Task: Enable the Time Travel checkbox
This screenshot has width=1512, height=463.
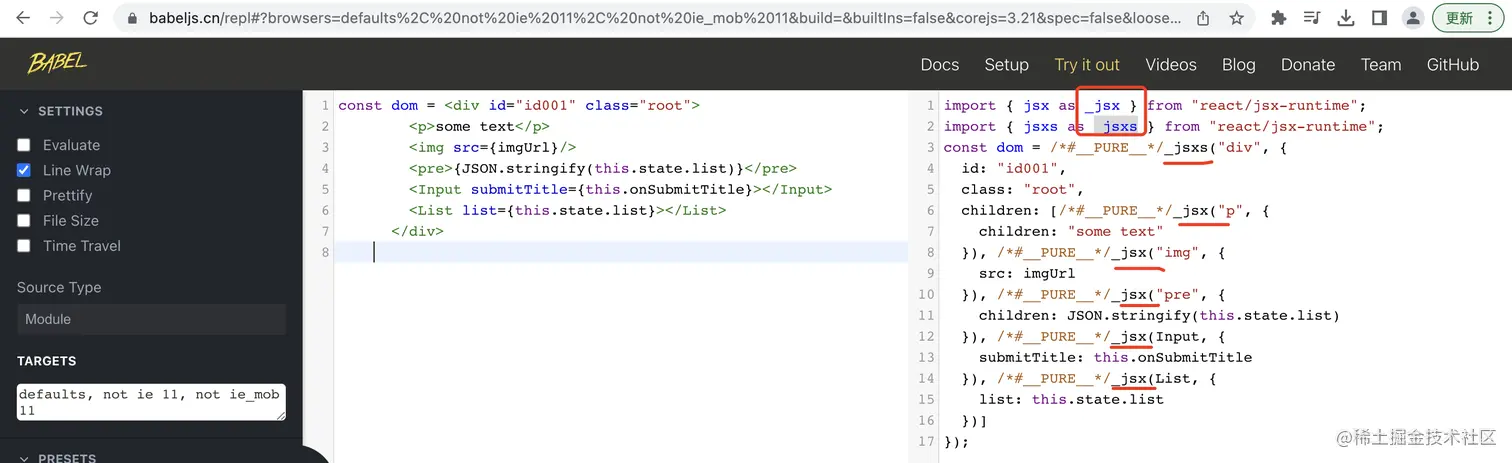Action: coord(24,245)
